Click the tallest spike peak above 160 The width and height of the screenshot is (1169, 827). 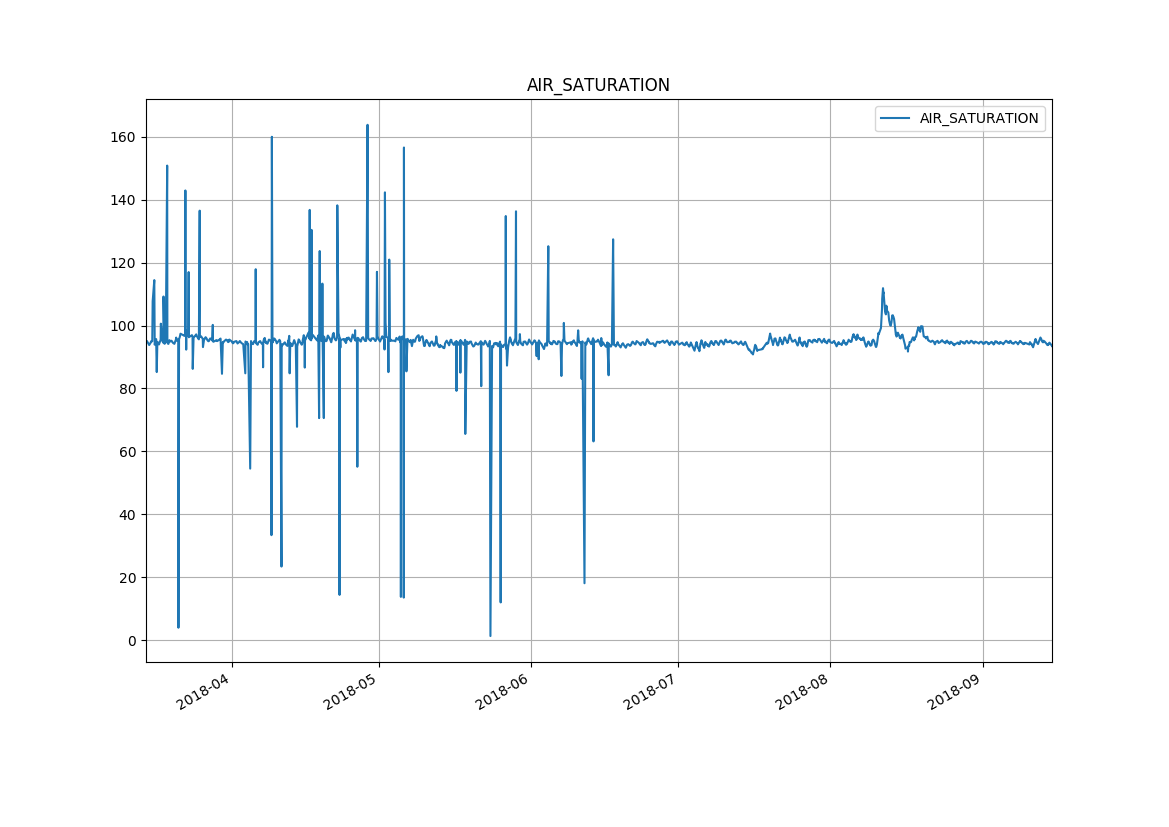coord(367,126)
